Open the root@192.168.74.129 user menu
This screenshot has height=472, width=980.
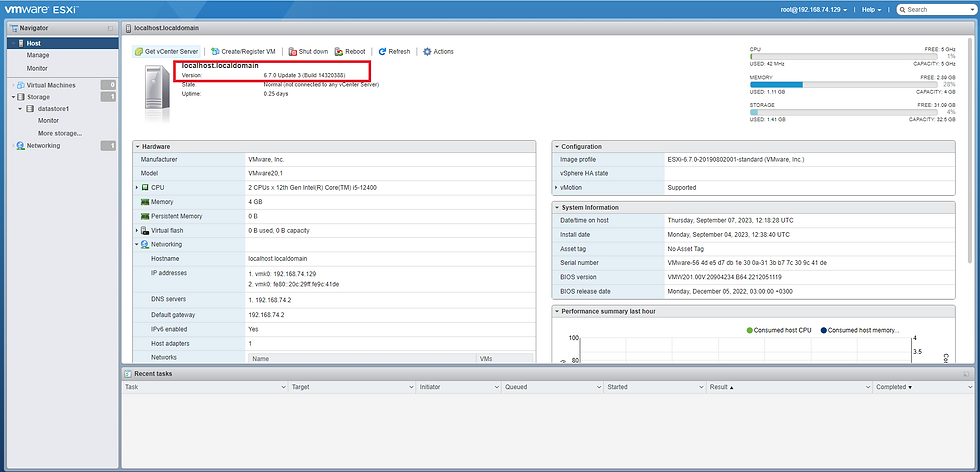coord(814,9)
